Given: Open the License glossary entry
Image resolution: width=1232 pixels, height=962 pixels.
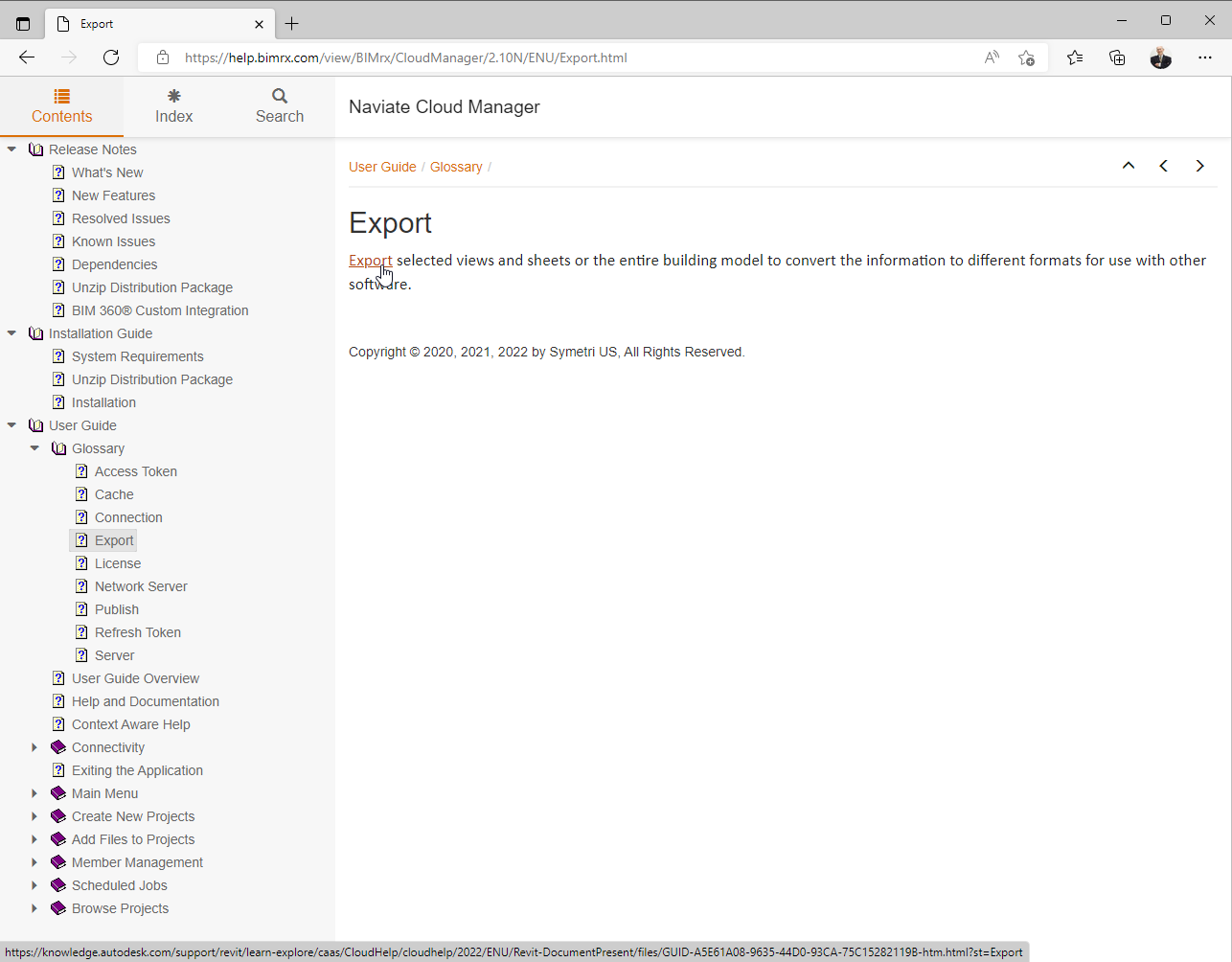Looking at the screenshot, I should tap(118, 563).
